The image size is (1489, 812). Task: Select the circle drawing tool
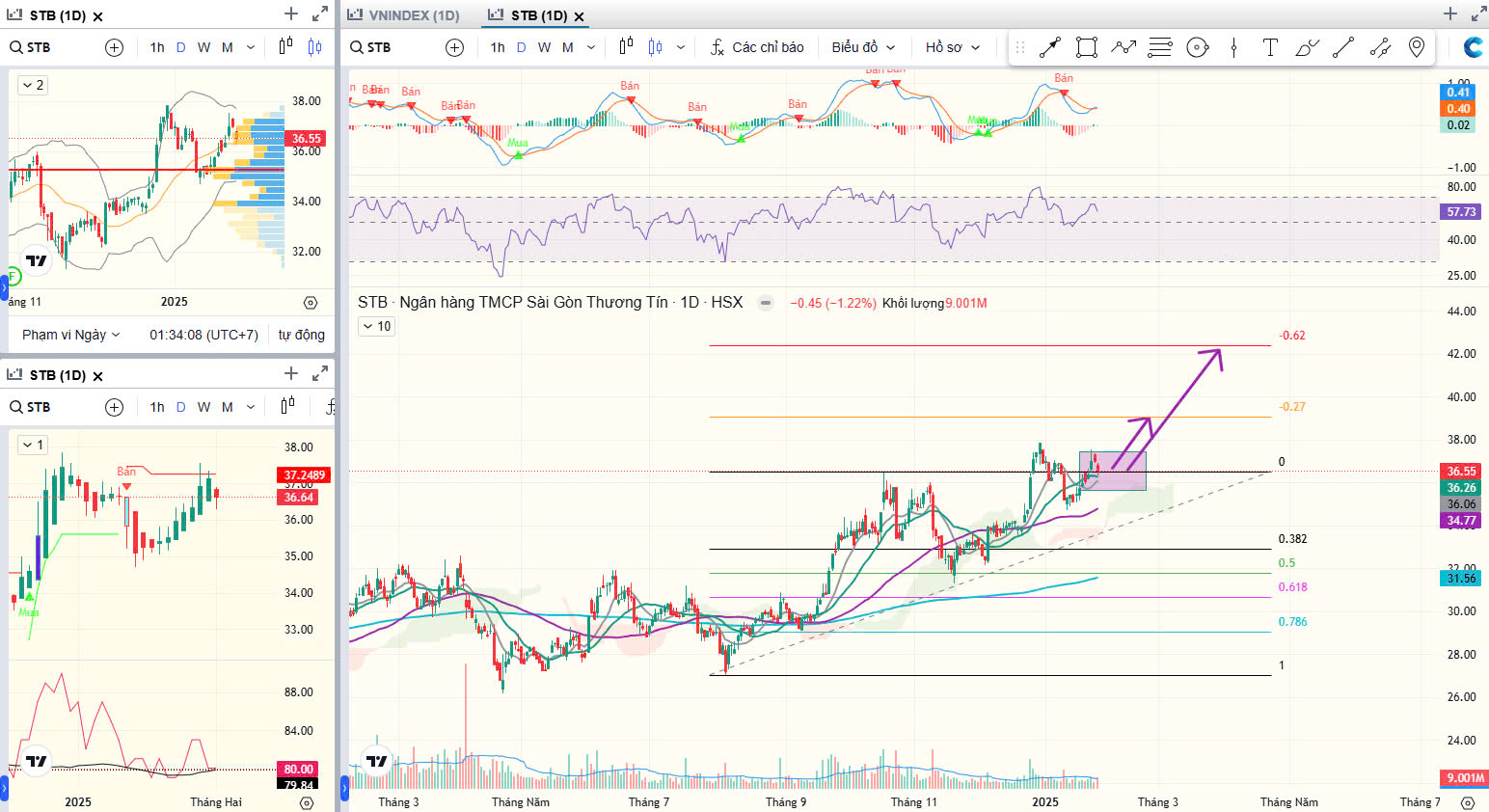pyautogui.click(x=1198, y=47)
